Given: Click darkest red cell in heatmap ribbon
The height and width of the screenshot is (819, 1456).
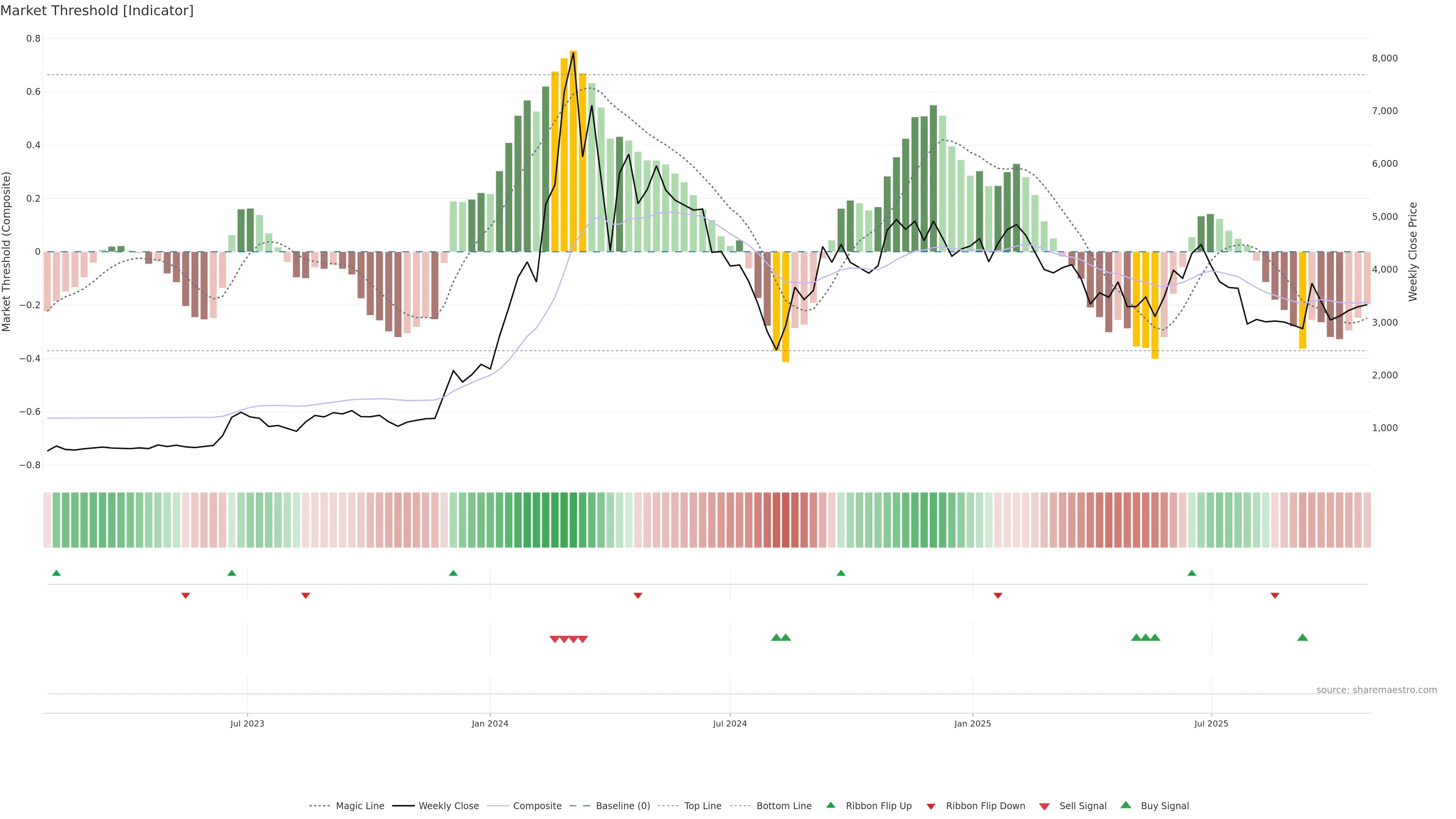Looking at the screenshot, I should coord(786,520).
